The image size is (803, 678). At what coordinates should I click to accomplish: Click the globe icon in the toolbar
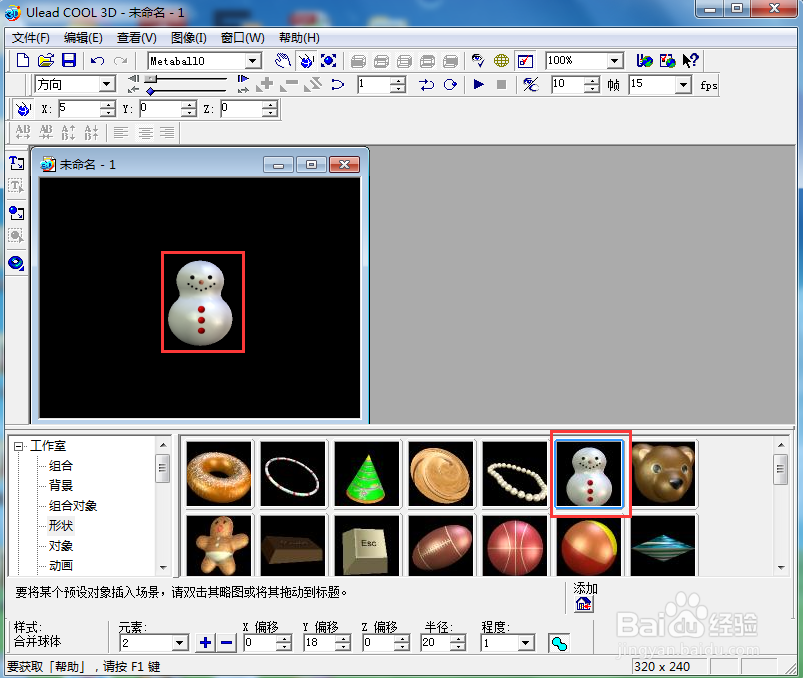501,60
